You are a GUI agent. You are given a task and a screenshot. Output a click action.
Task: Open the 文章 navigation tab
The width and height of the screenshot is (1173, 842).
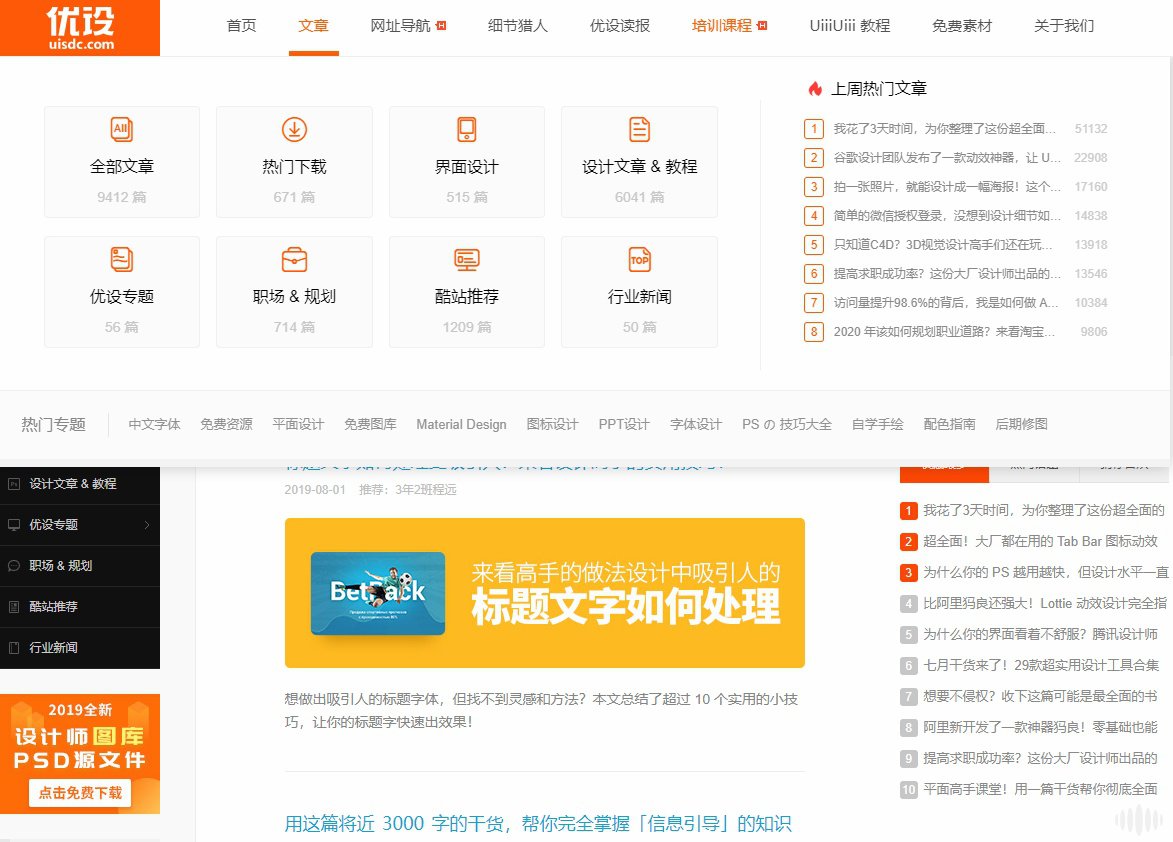tap(313, 25)
